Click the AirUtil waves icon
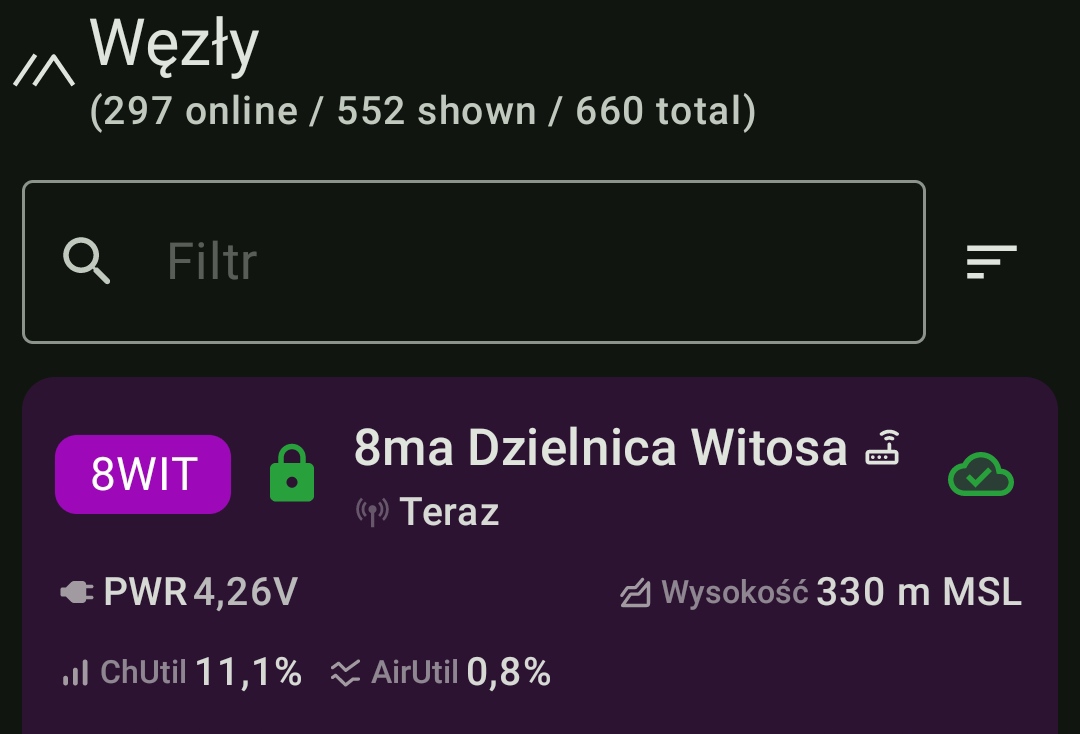This screenshot has width=1080, height=734. point(345,673)
